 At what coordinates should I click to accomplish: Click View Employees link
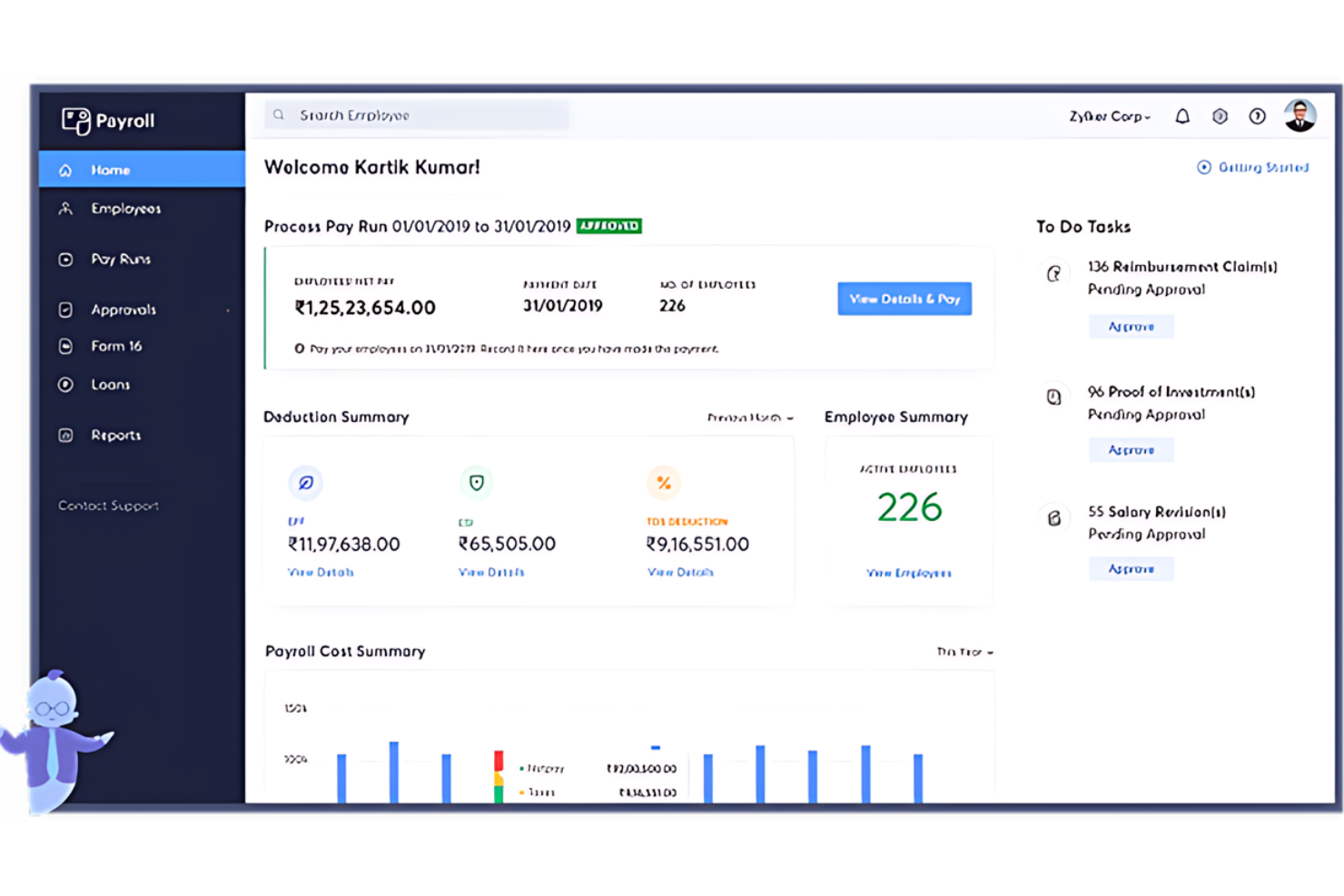[x=909, y=574]
